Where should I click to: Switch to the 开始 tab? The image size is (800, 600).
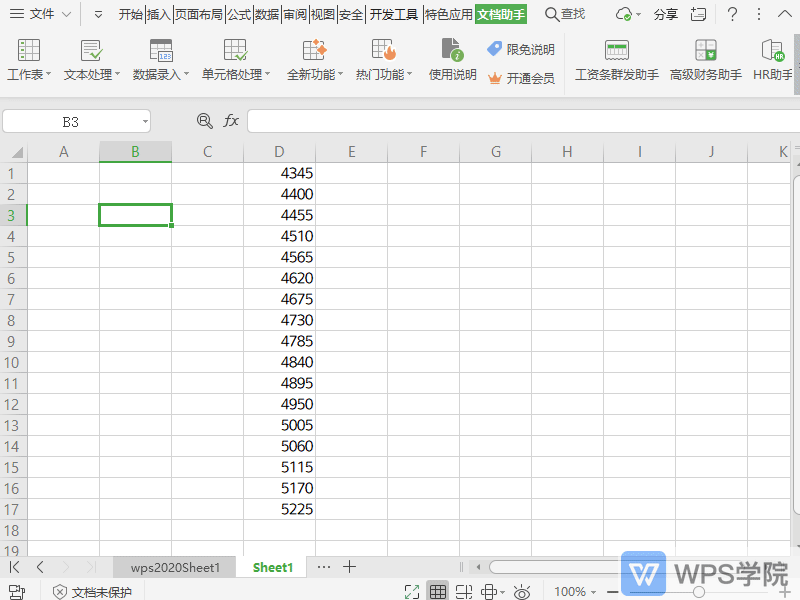131,14
